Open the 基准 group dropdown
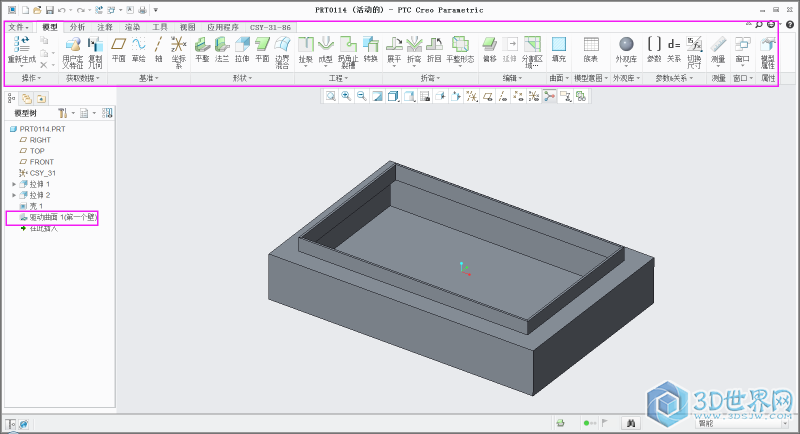800x434 pixels. [149, 78]
